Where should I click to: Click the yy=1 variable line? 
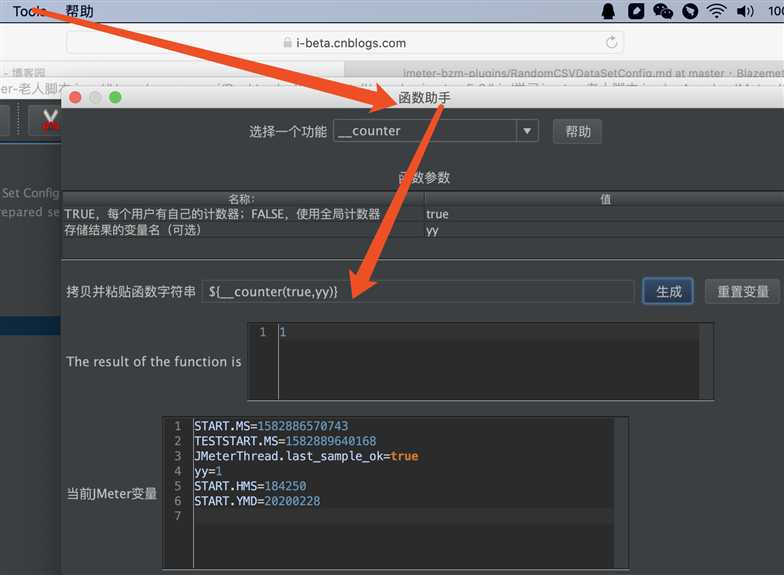pyautogui.click(x=208, y=471)
